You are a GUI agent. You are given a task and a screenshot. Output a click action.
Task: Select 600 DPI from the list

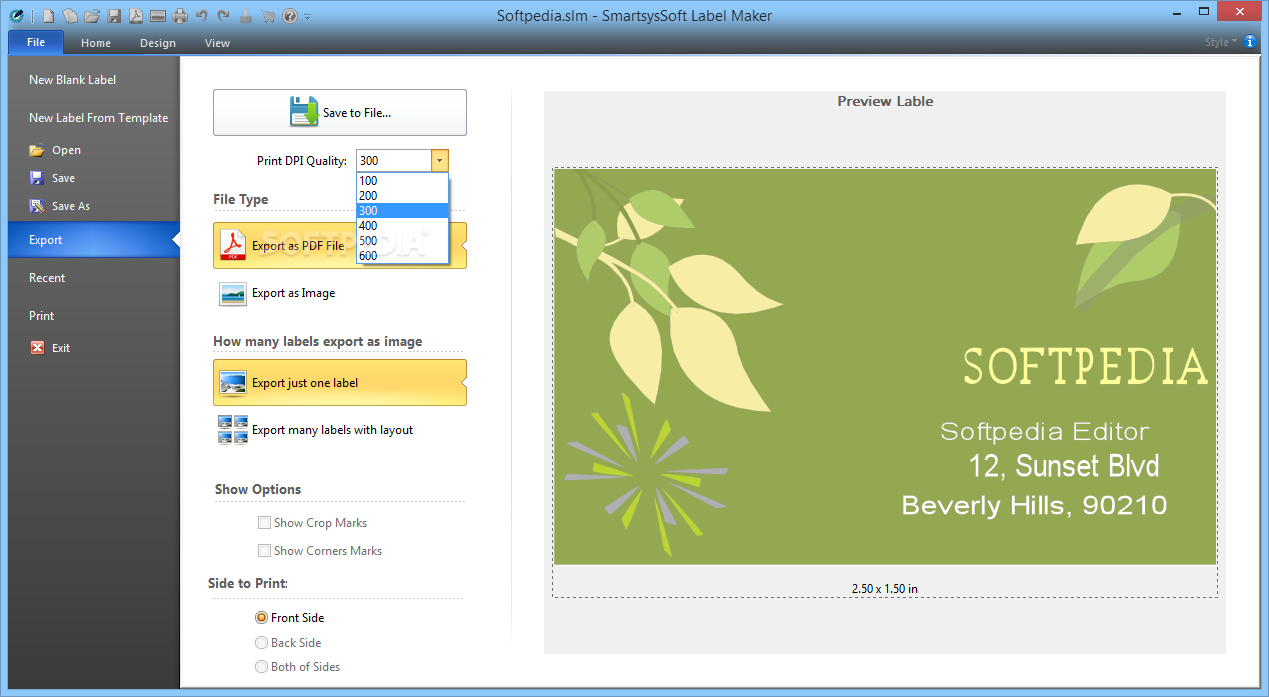tap(402, 256)
